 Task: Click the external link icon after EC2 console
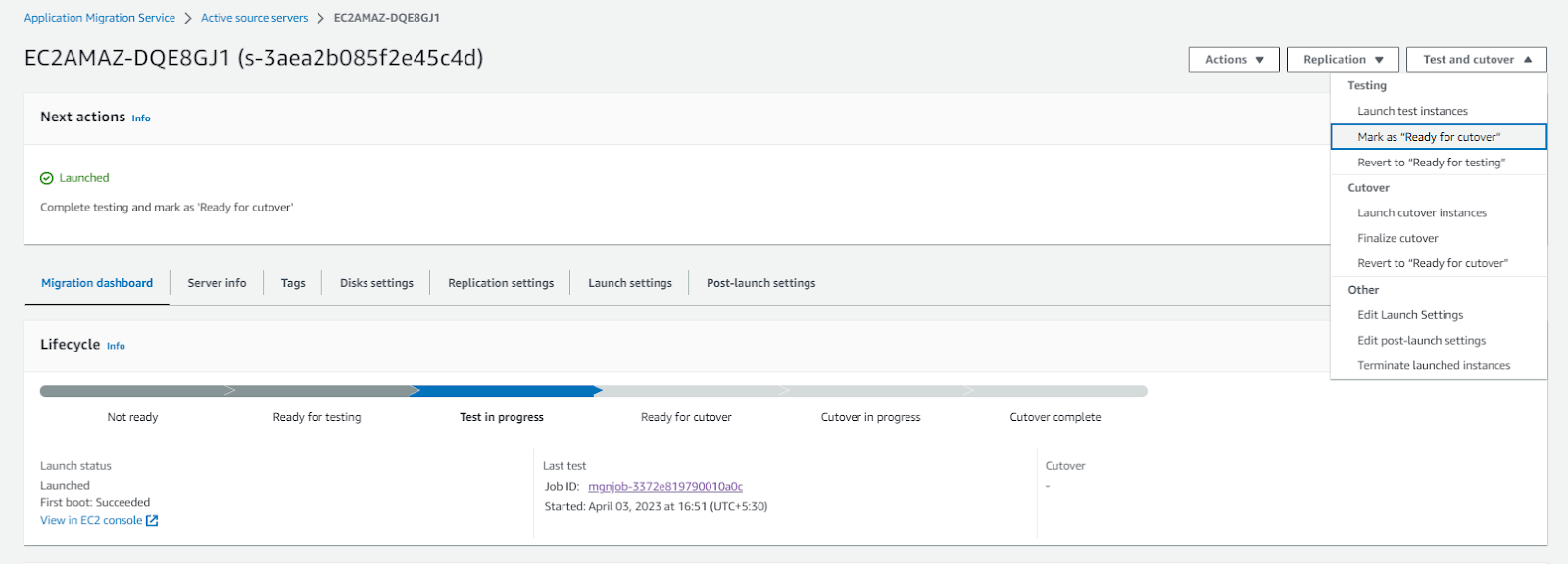[152, 521]
